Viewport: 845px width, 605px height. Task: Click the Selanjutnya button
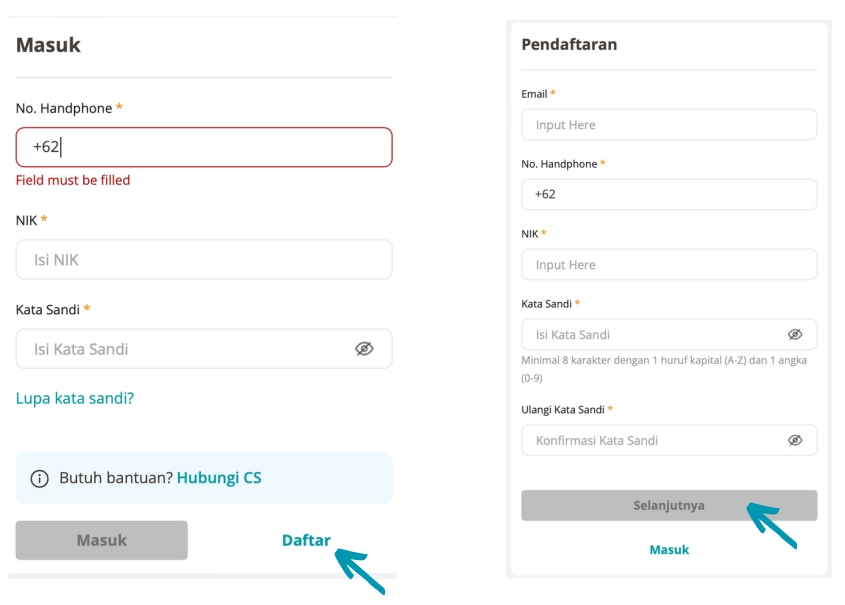click(669, 505)
